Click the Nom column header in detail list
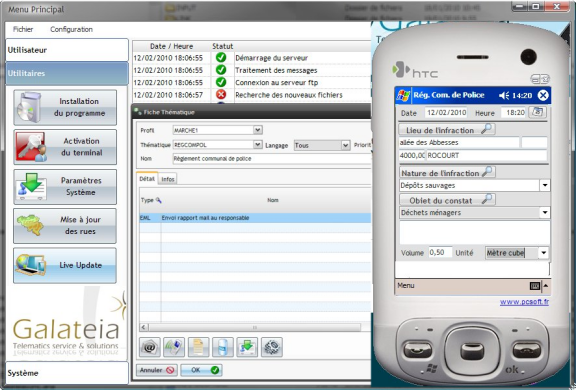The width and height of the screenshot is (576, 390). [x=273, y=200]
